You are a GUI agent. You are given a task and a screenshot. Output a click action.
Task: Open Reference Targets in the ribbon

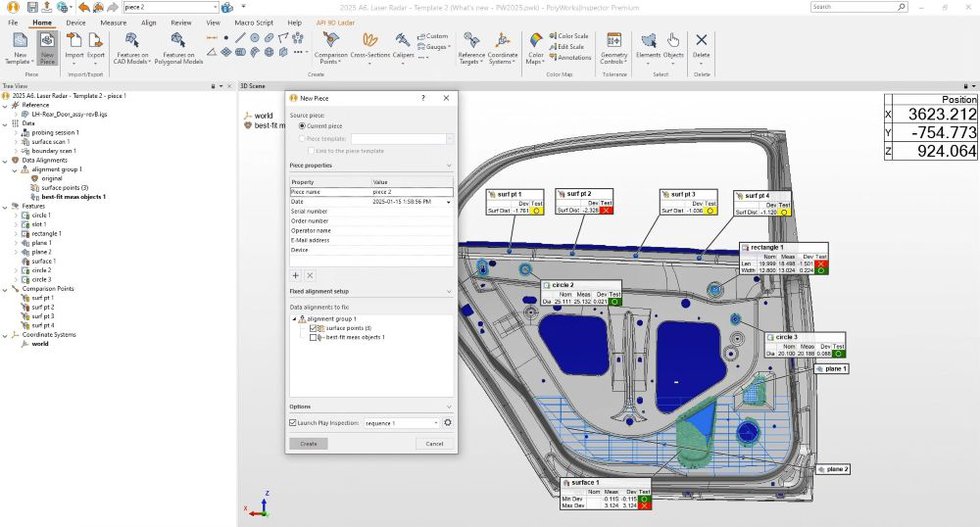point(471,48)
